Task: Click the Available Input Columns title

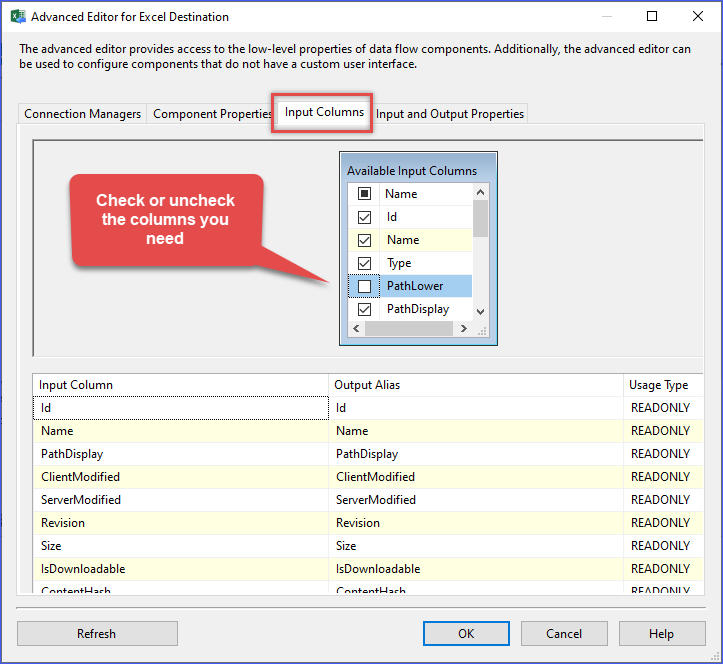Action: pos(412,171)
